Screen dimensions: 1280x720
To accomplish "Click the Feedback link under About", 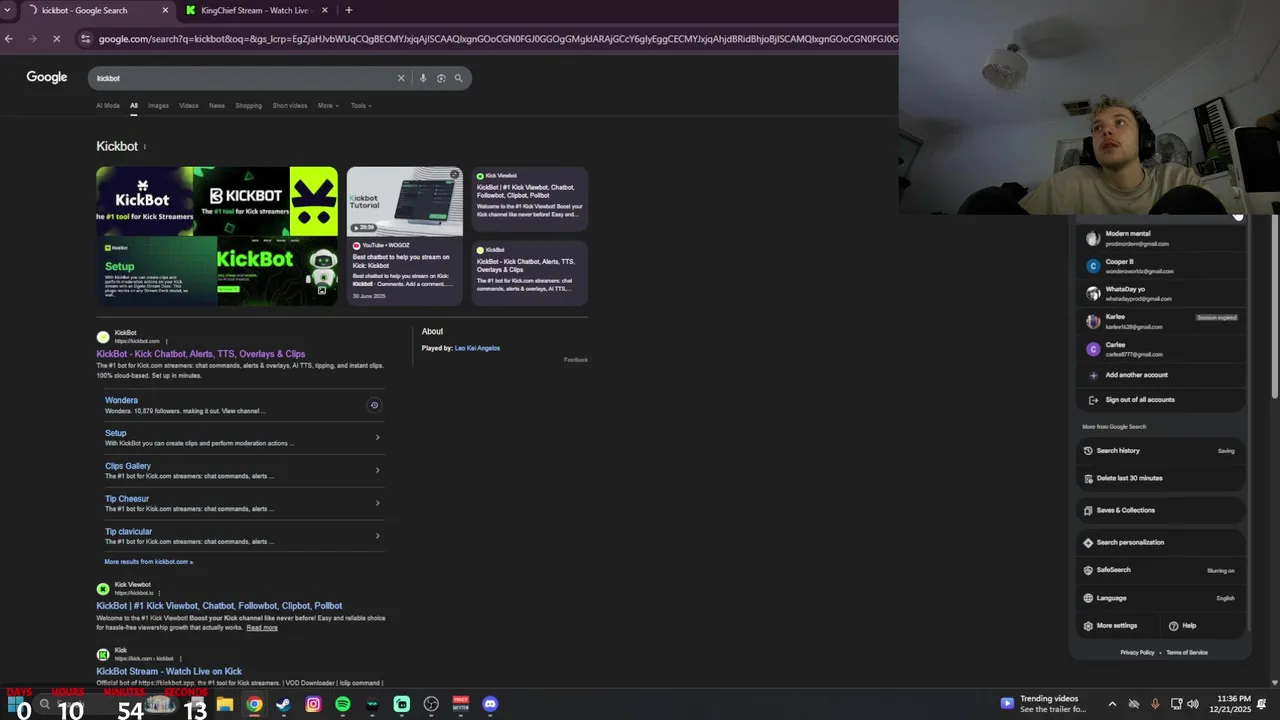I will tap(576, 360).
